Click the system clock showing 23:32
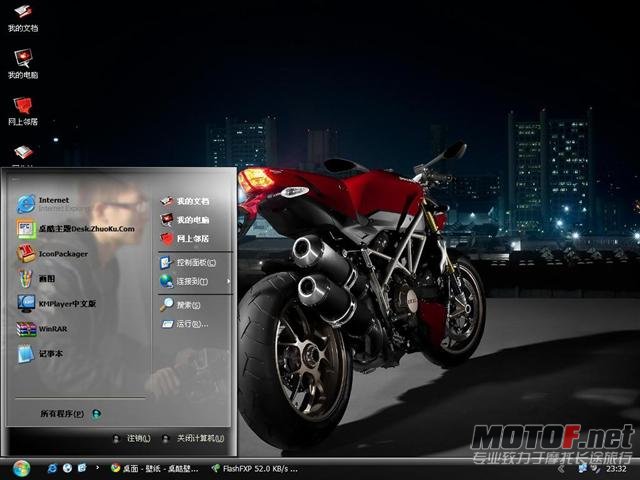The image size is (640, 480). [x=616, y=469]
